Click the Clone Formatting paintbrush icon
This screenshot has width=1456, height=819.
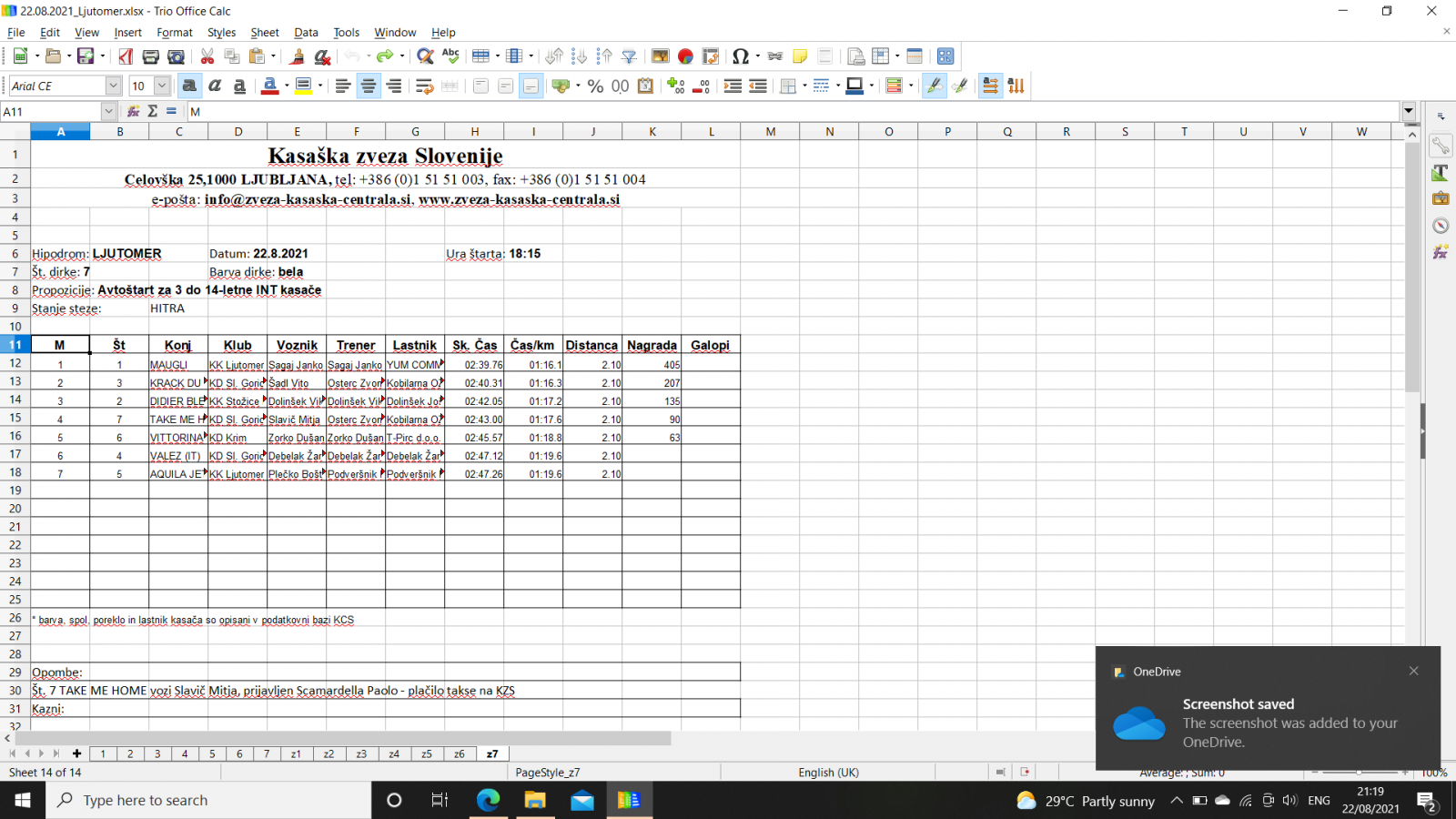pyautogui.click(x=297, y=56)
